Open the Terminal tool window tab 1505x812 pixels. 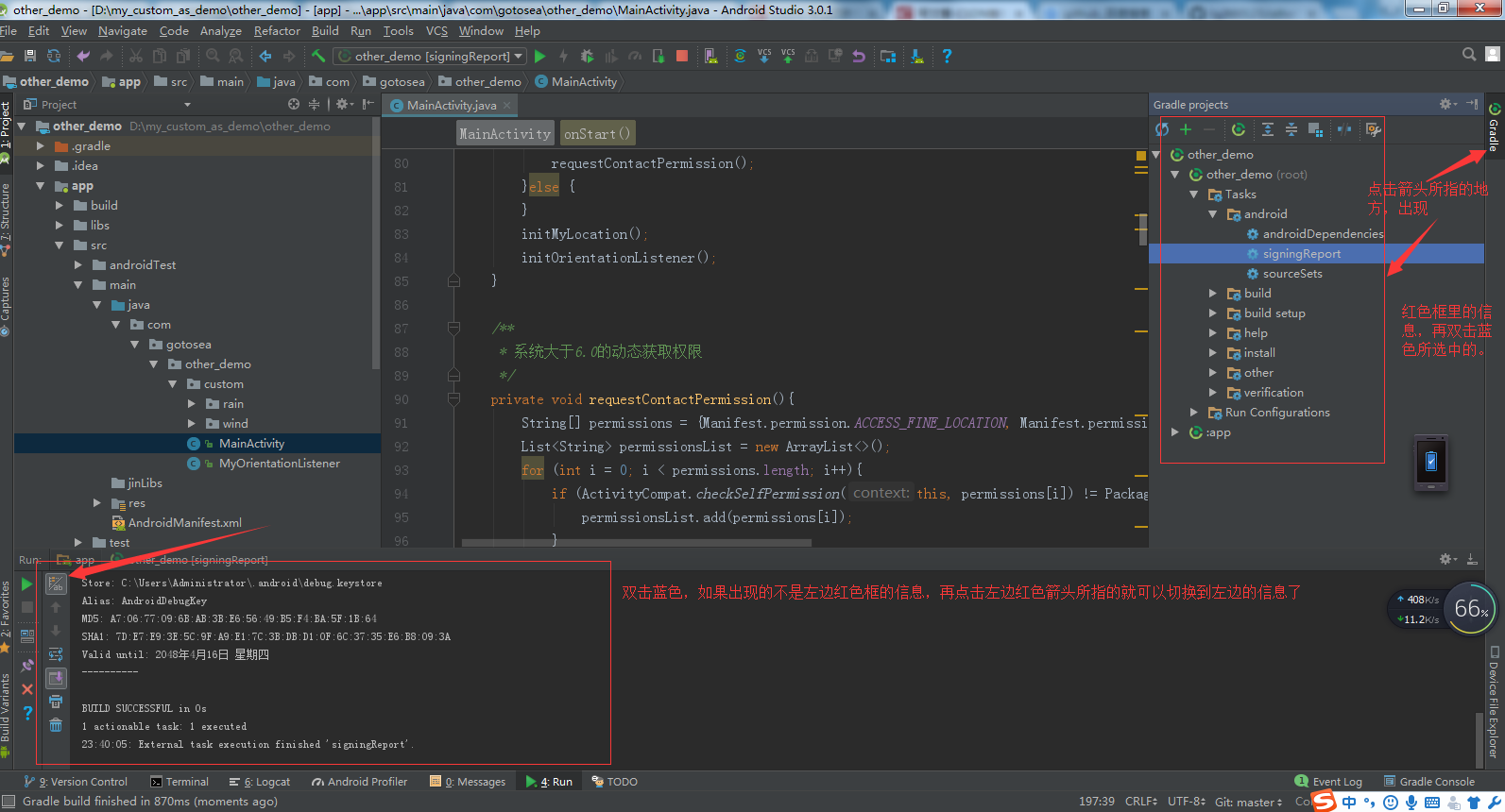(180, 782)
